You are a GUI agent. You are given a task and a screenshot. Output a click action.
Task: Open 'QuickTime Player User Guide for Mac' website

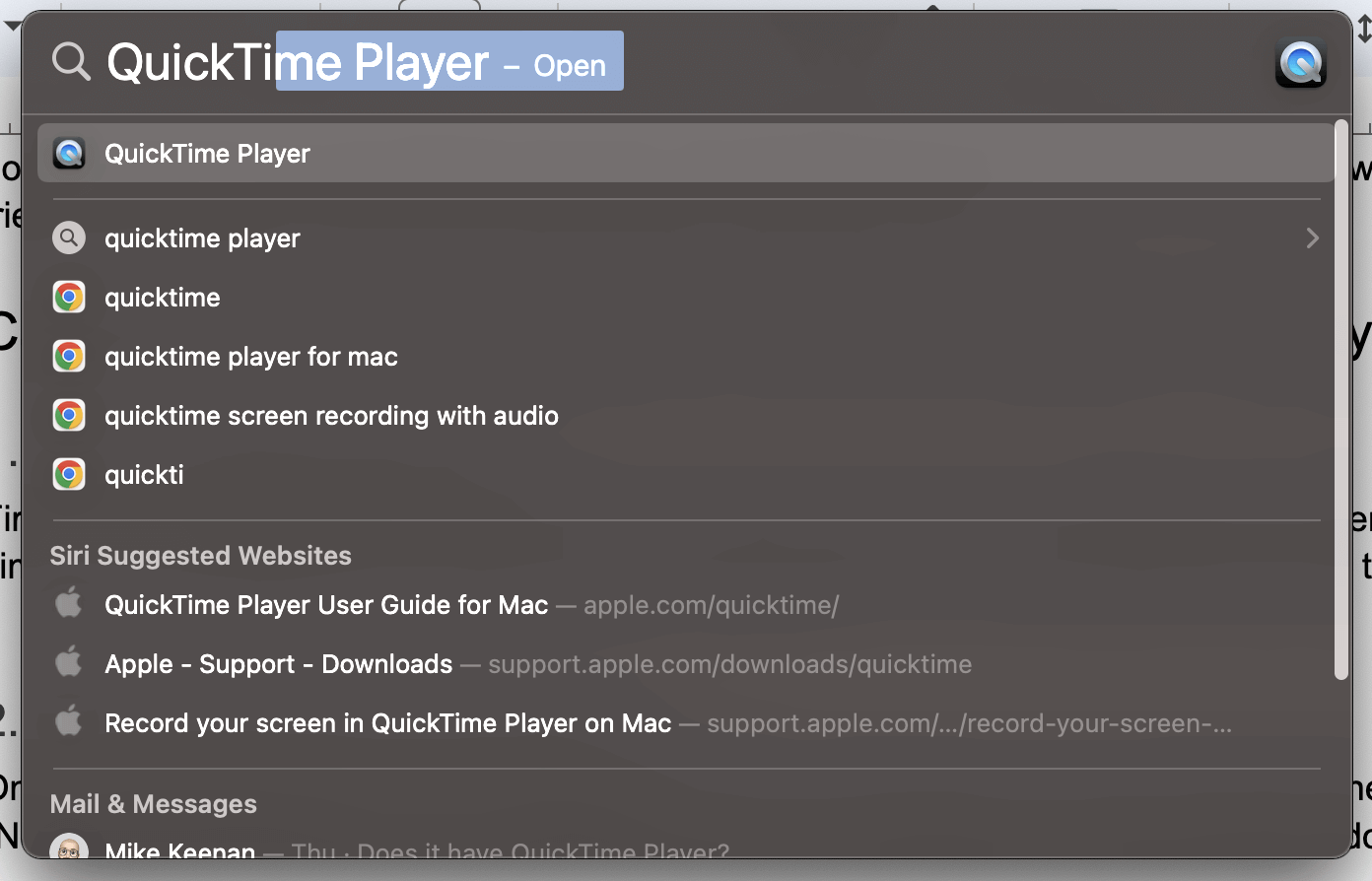[686, 605]
